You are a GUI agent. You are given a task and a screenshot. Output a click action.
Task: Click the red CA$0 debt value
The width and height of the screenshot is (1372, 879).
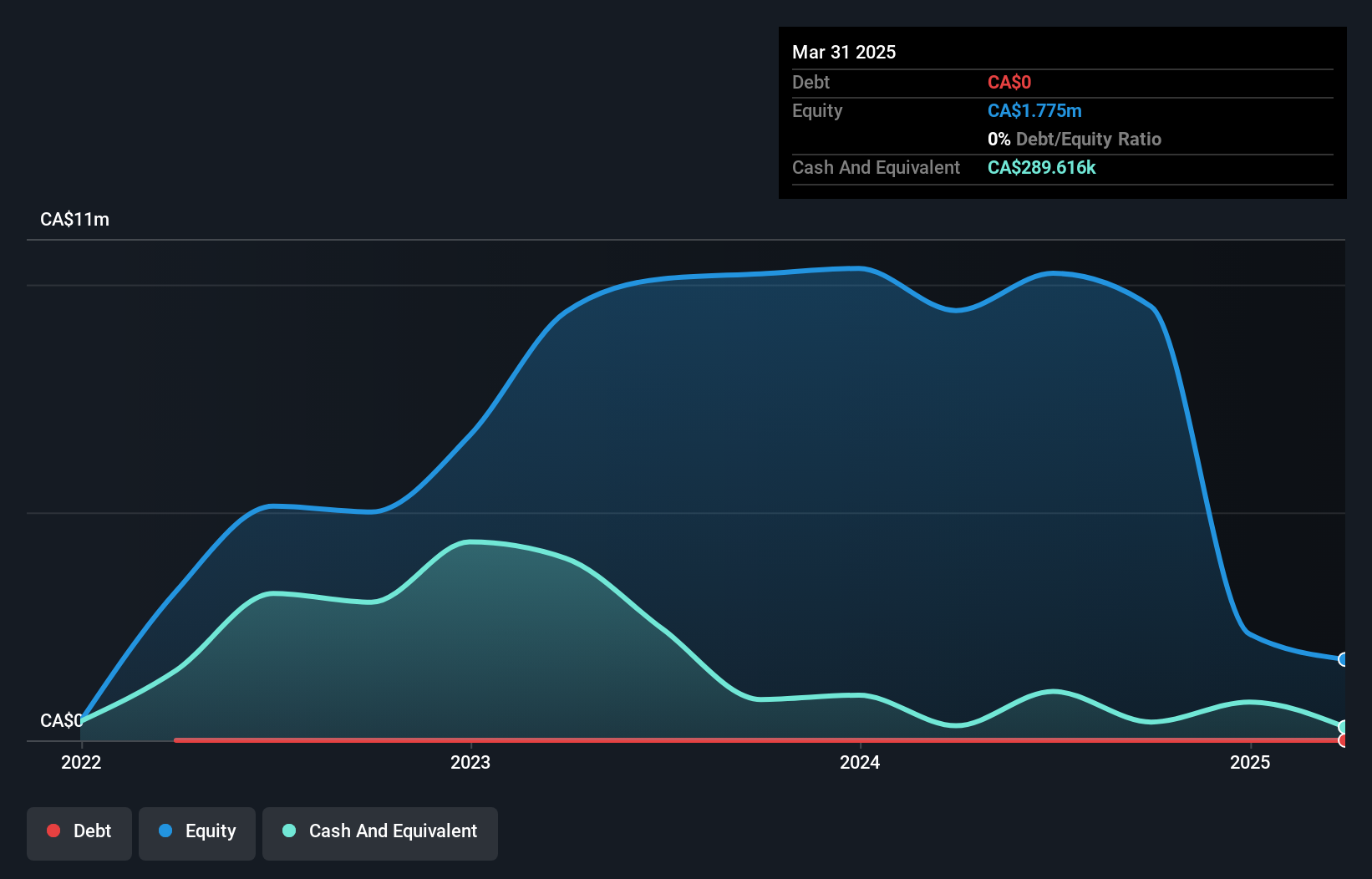pyautogui.click(x=1009, y=82)
